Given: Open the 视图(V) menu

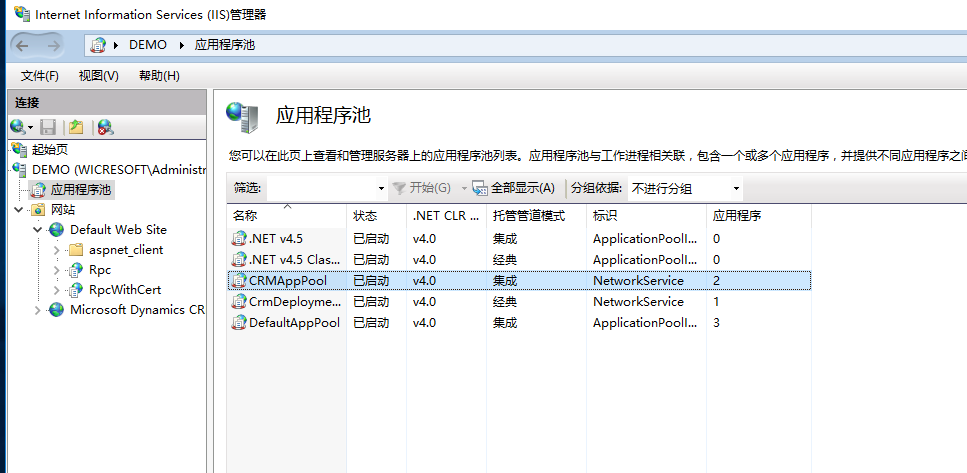Looking at the screenshot, I should pyautogui.click(x=99, y=76).
